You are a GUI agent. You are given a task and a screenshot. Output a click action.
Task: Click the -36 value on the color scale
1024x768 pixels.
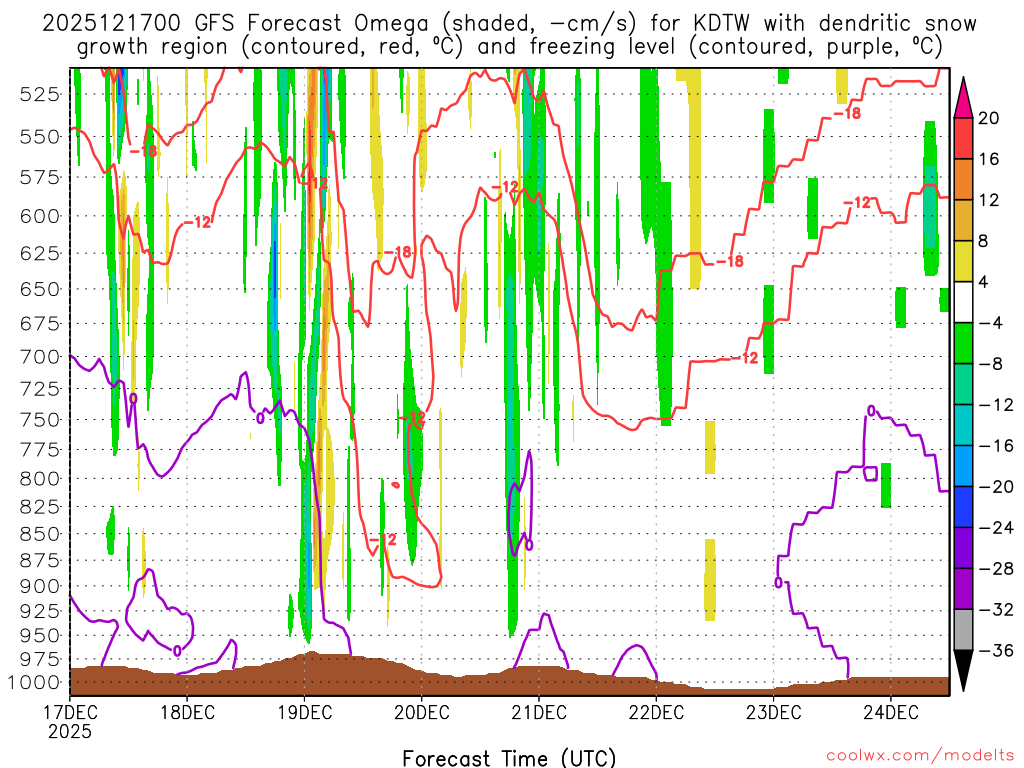tap(996, 650)
